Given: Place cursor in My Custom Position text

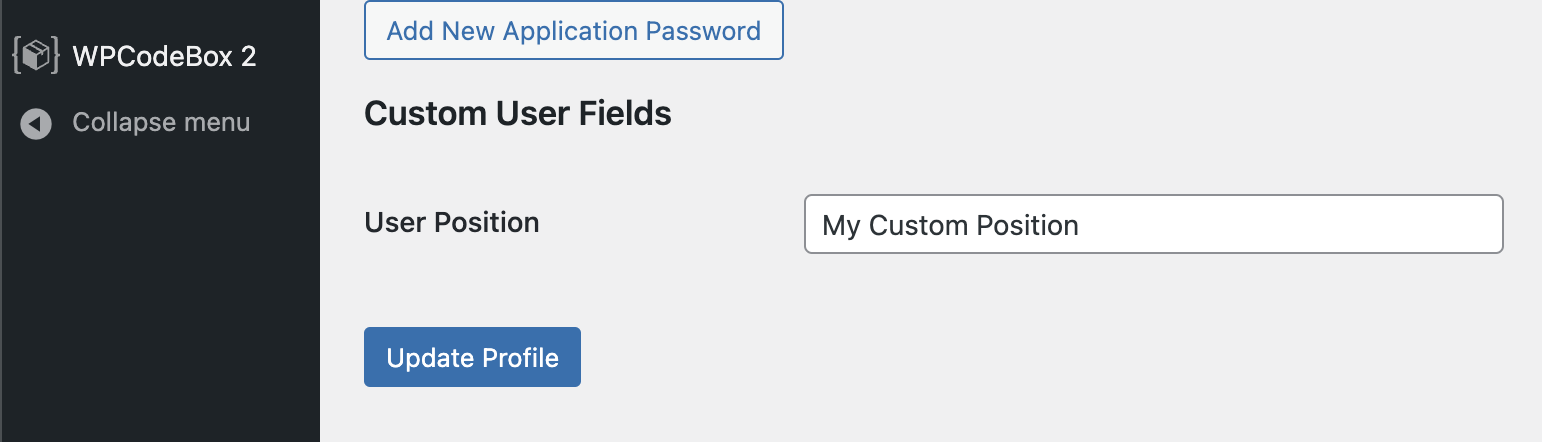Looking at the screenshot, I should coord(950,225).
